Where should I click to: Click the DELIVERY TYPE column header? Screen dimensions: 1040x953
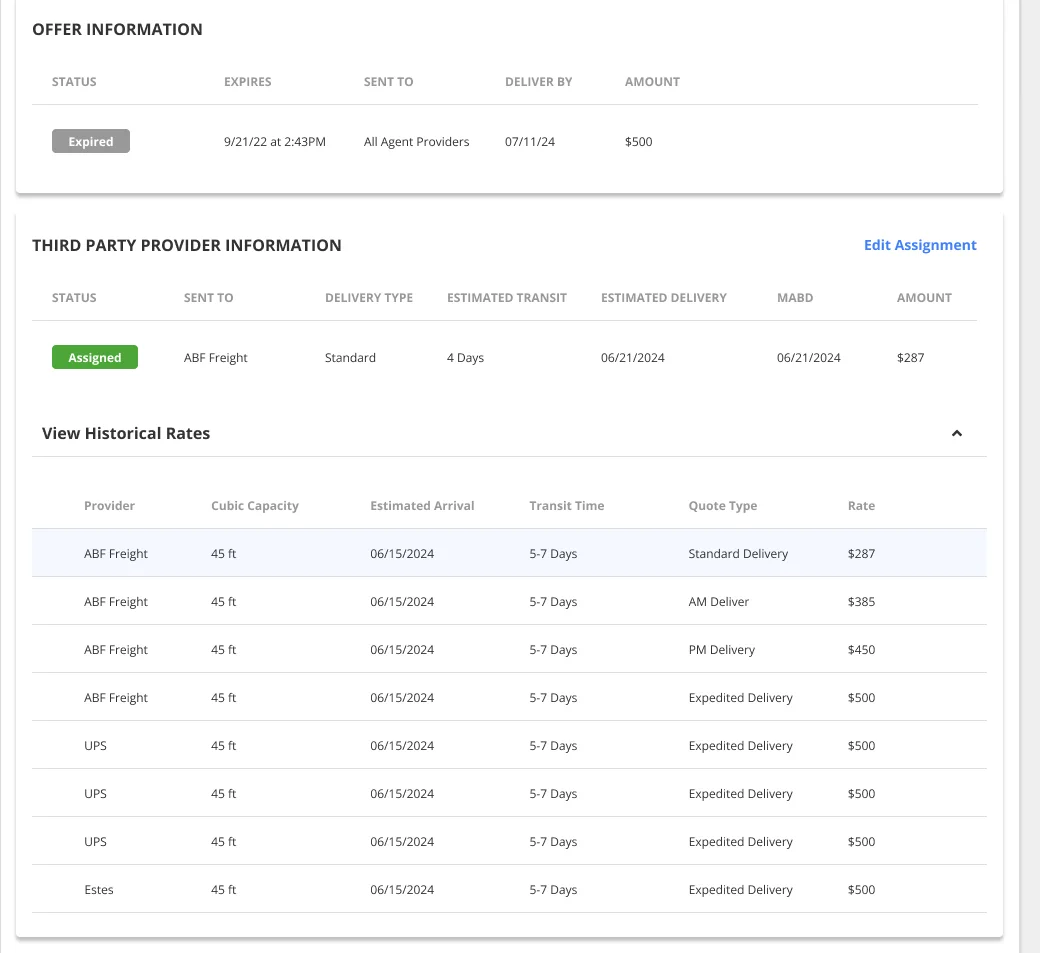(369, 298)
